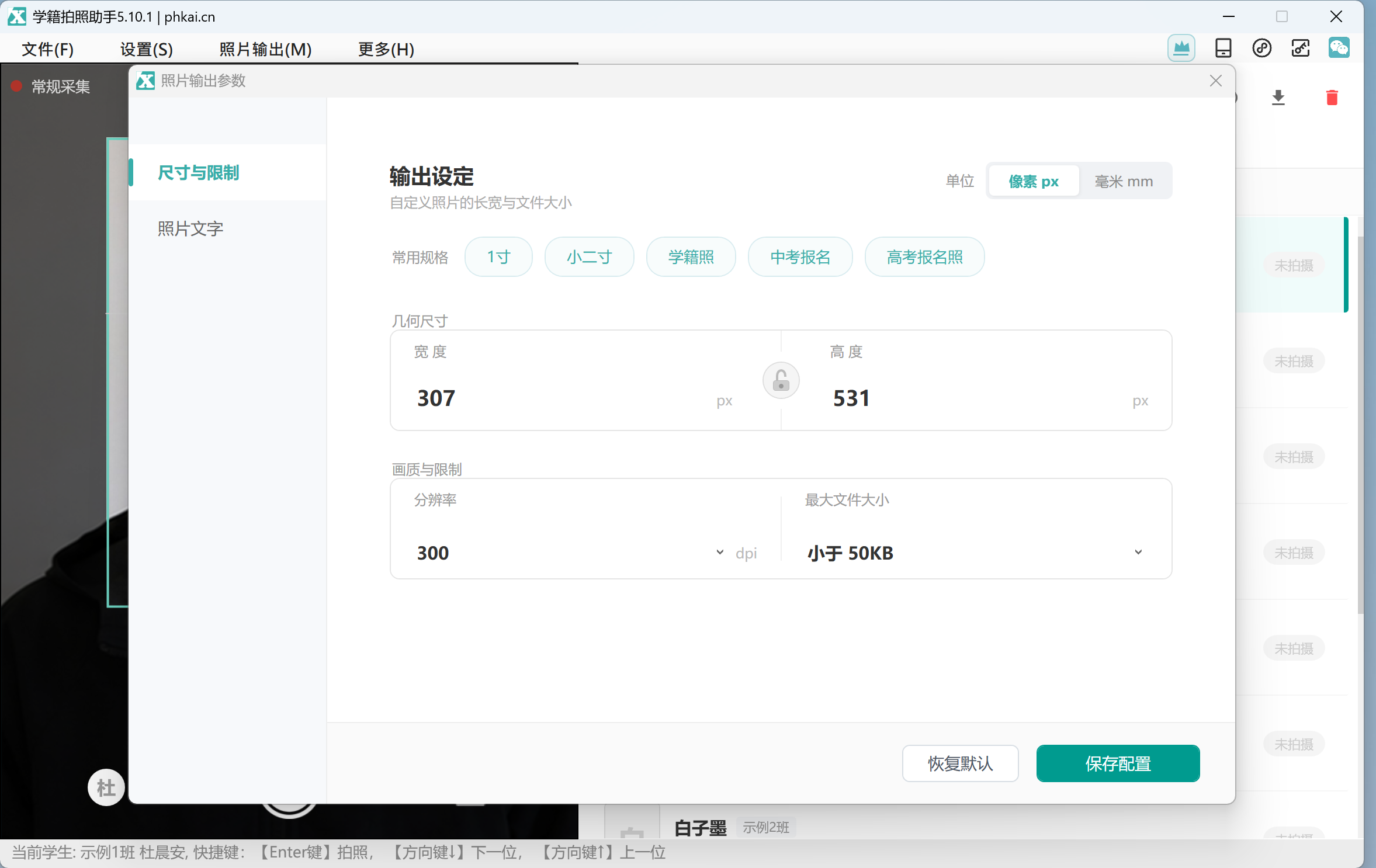1376x868 pixels.
Task: Click the app logo in title bar
Action: pyautogui.click(x=16, y=16)
